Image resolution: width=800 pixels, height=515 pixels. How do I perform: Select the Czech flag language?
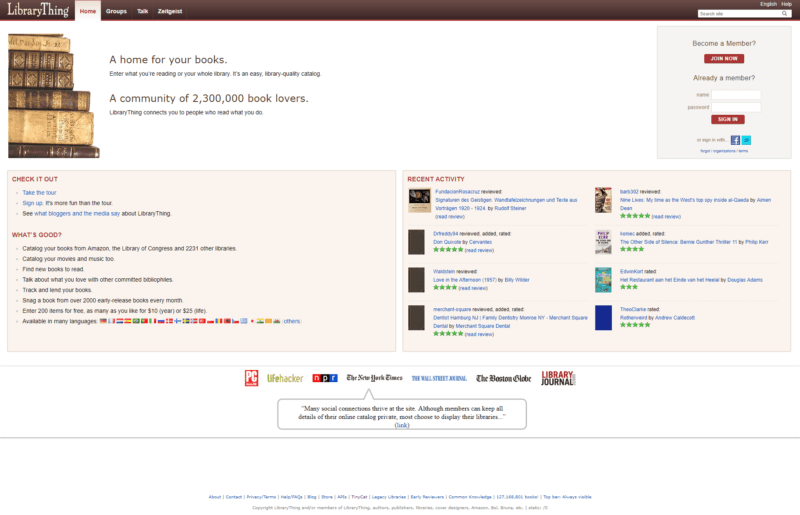point(236,321)
